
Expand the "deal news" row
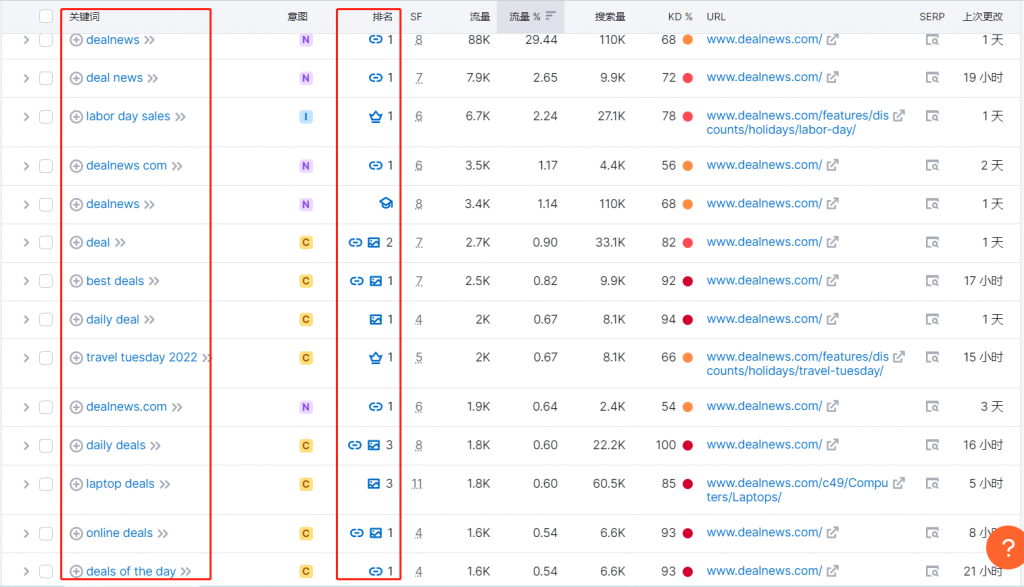pos(26,78)
